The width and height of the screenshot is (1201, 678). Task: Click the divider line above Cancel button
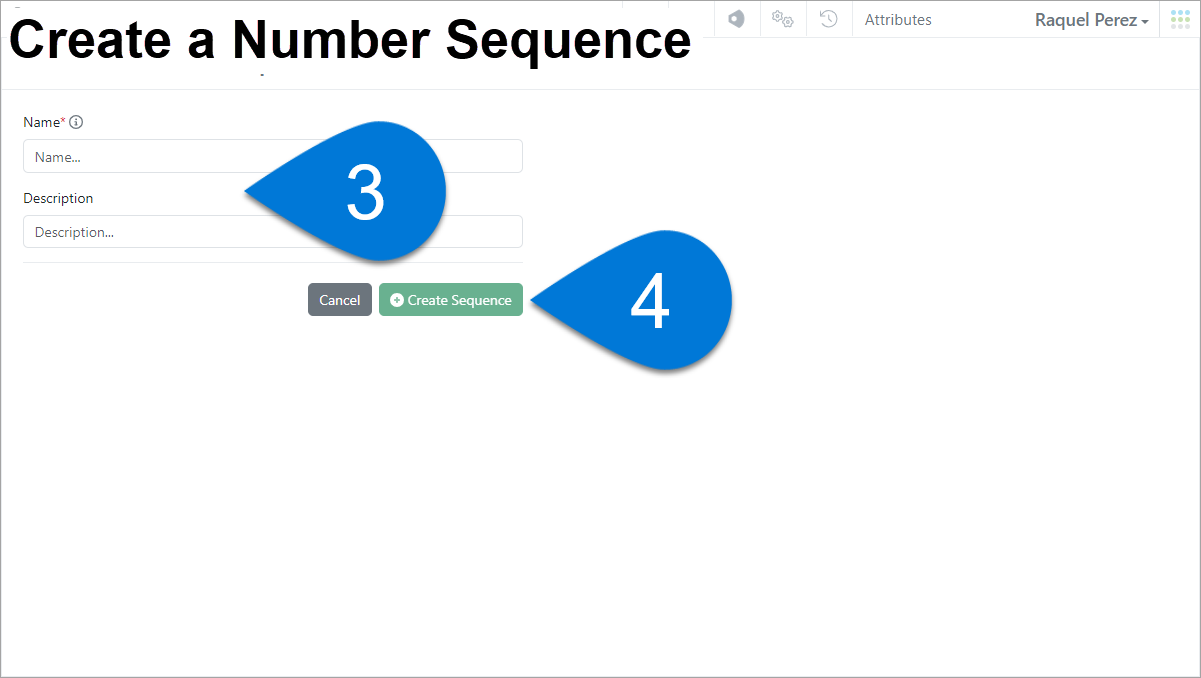pos(273,262)
